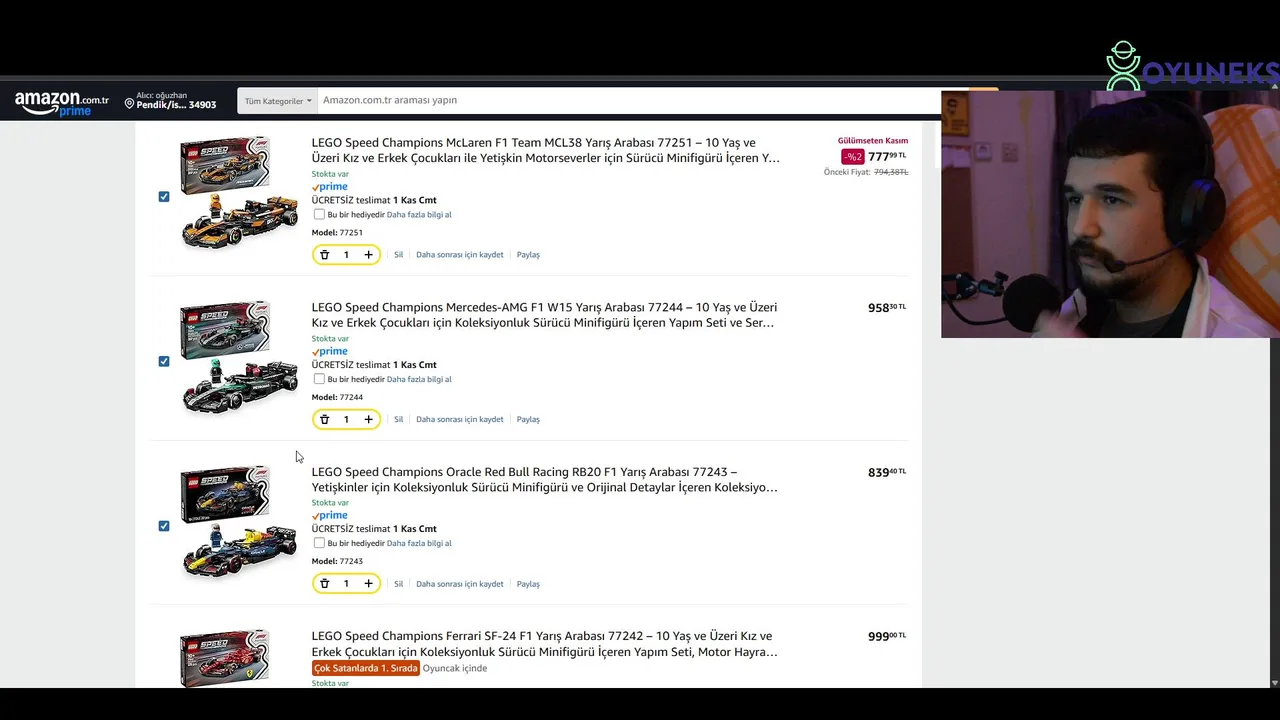The height and width of the screenshot is (720, 1280).
Task: Click the -%2 discount badge
Action: tap(853, 157)
